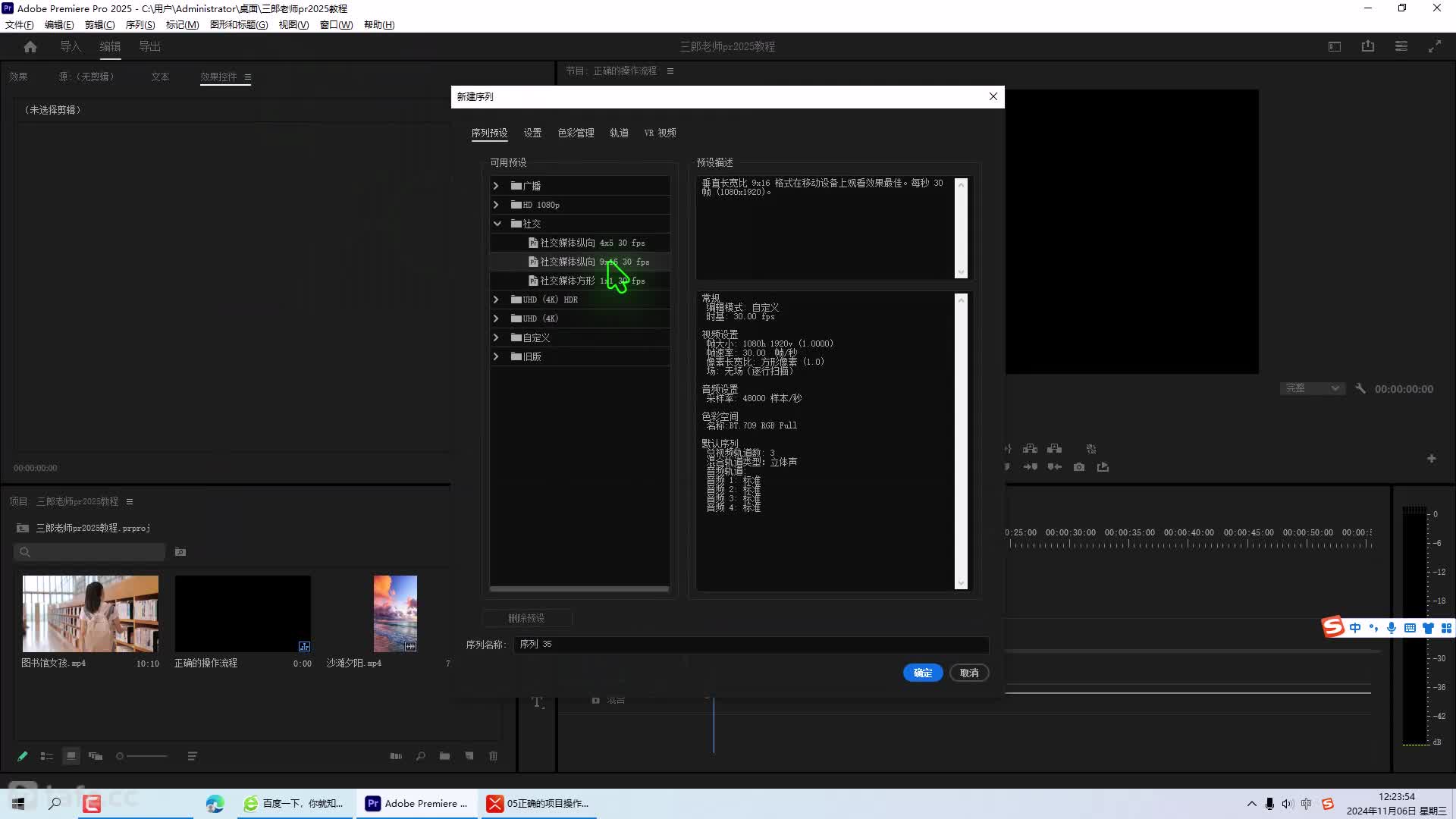
Task: Expand the 旧版 presets folder
Action: tap(497, 356)
